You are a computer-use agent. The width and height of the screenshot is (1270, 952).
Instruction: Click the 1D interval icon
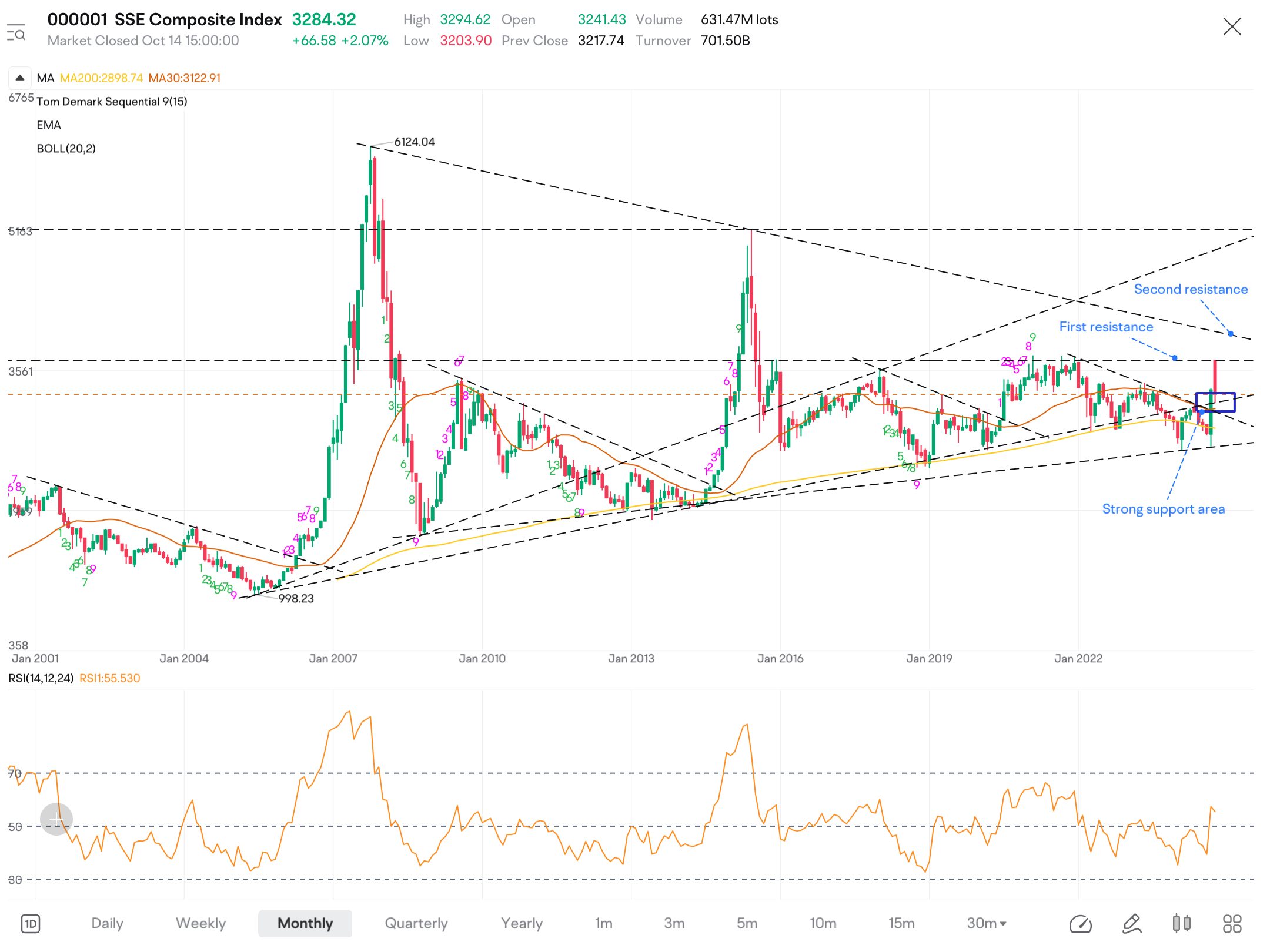pyautogui.click(x=31, y=924)
